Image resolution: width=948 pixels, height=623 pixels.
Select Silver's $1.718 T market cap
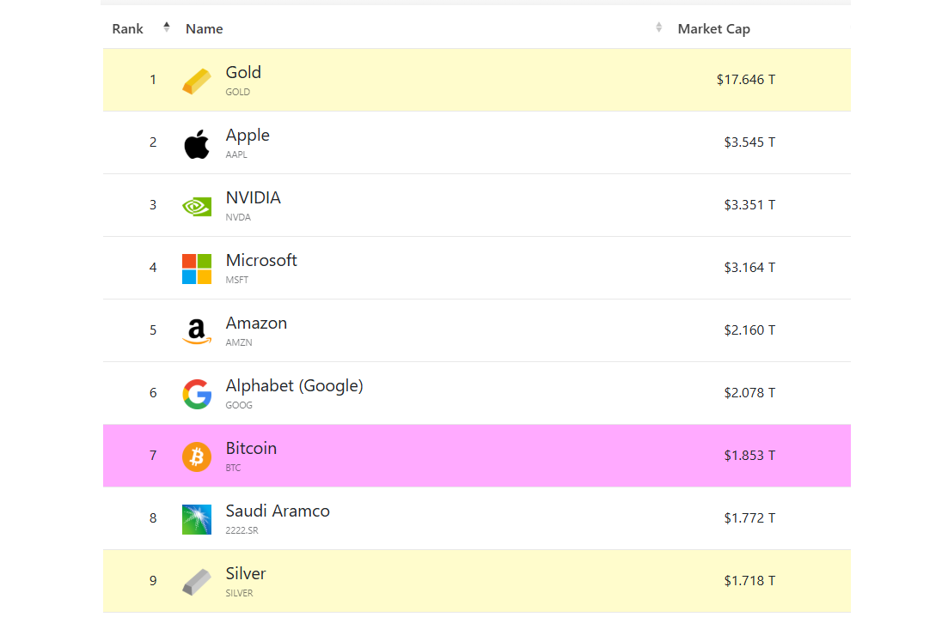(749, 581)
